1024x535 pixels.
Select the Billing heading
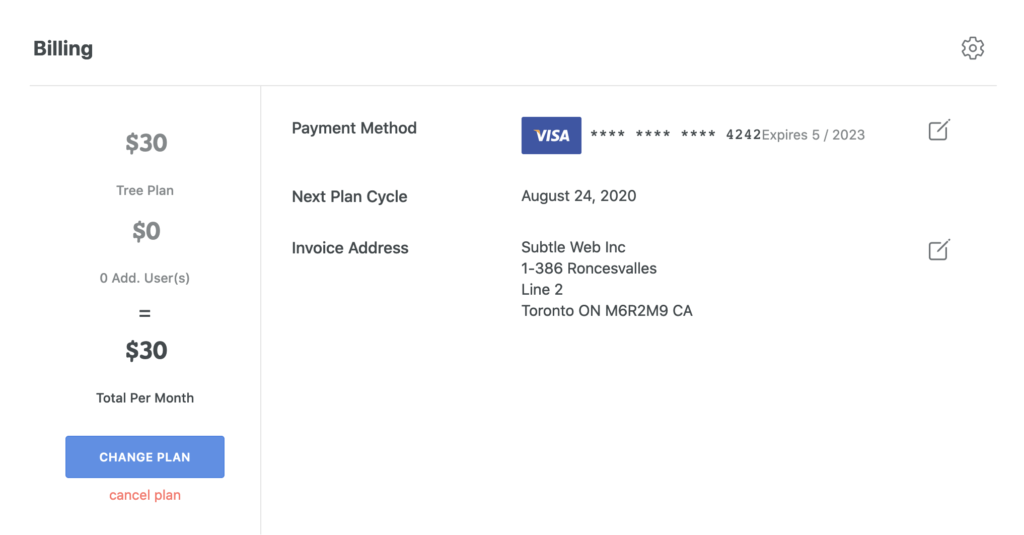pos(63,48)
